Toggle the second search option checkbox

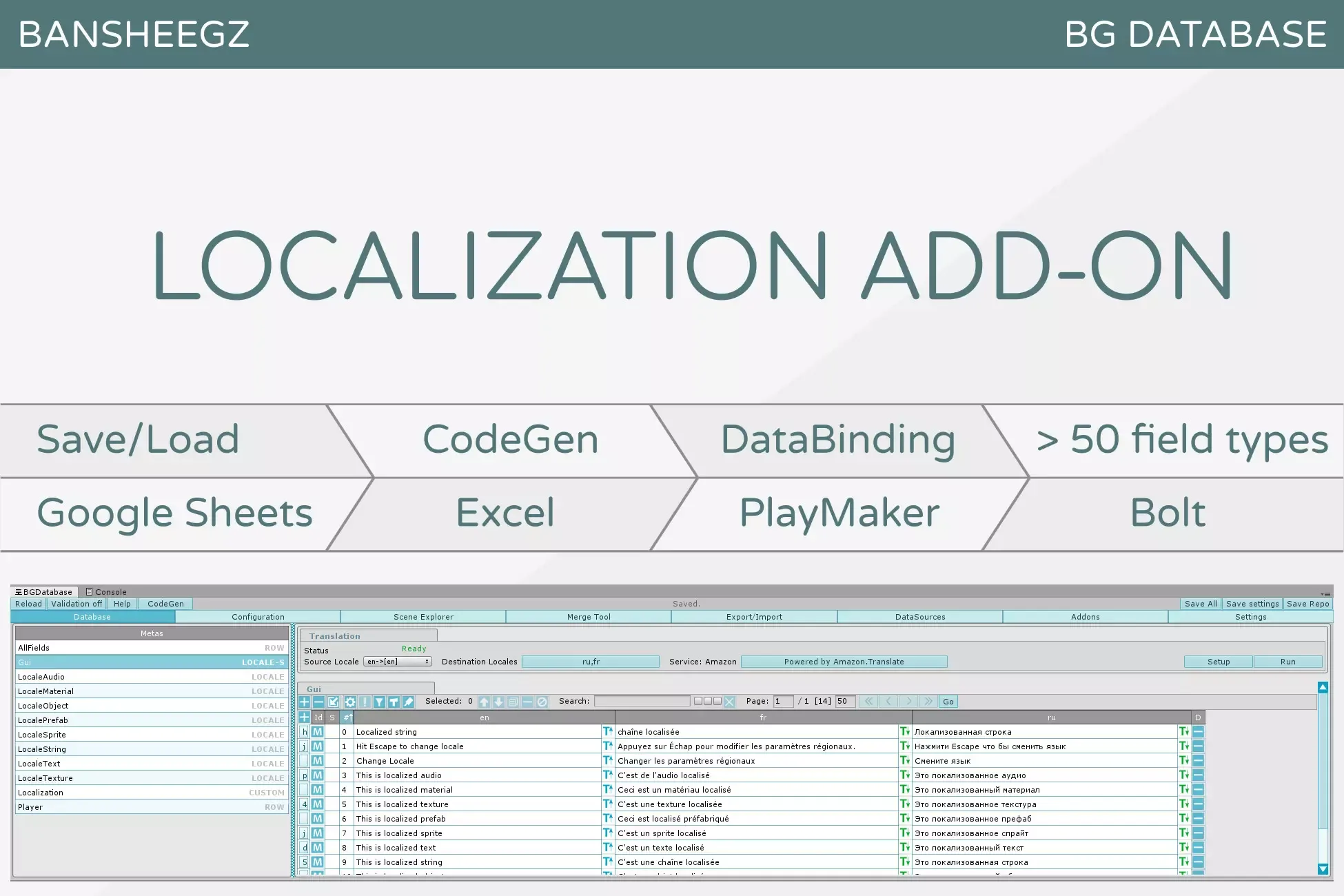point(708,701)
